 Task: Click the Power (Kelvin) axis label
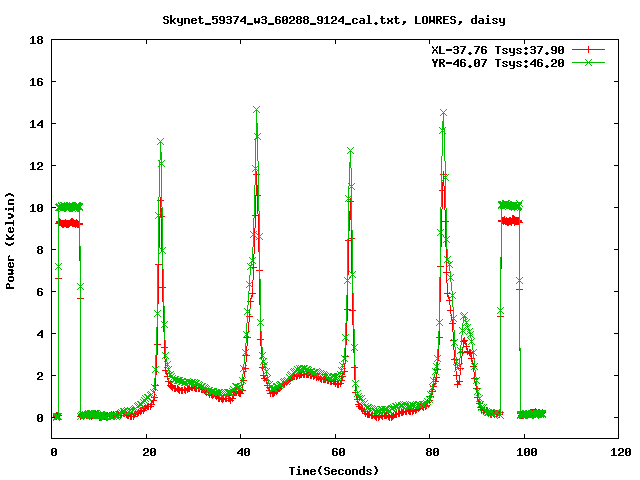pyautogui.click(x=10, y=241)
